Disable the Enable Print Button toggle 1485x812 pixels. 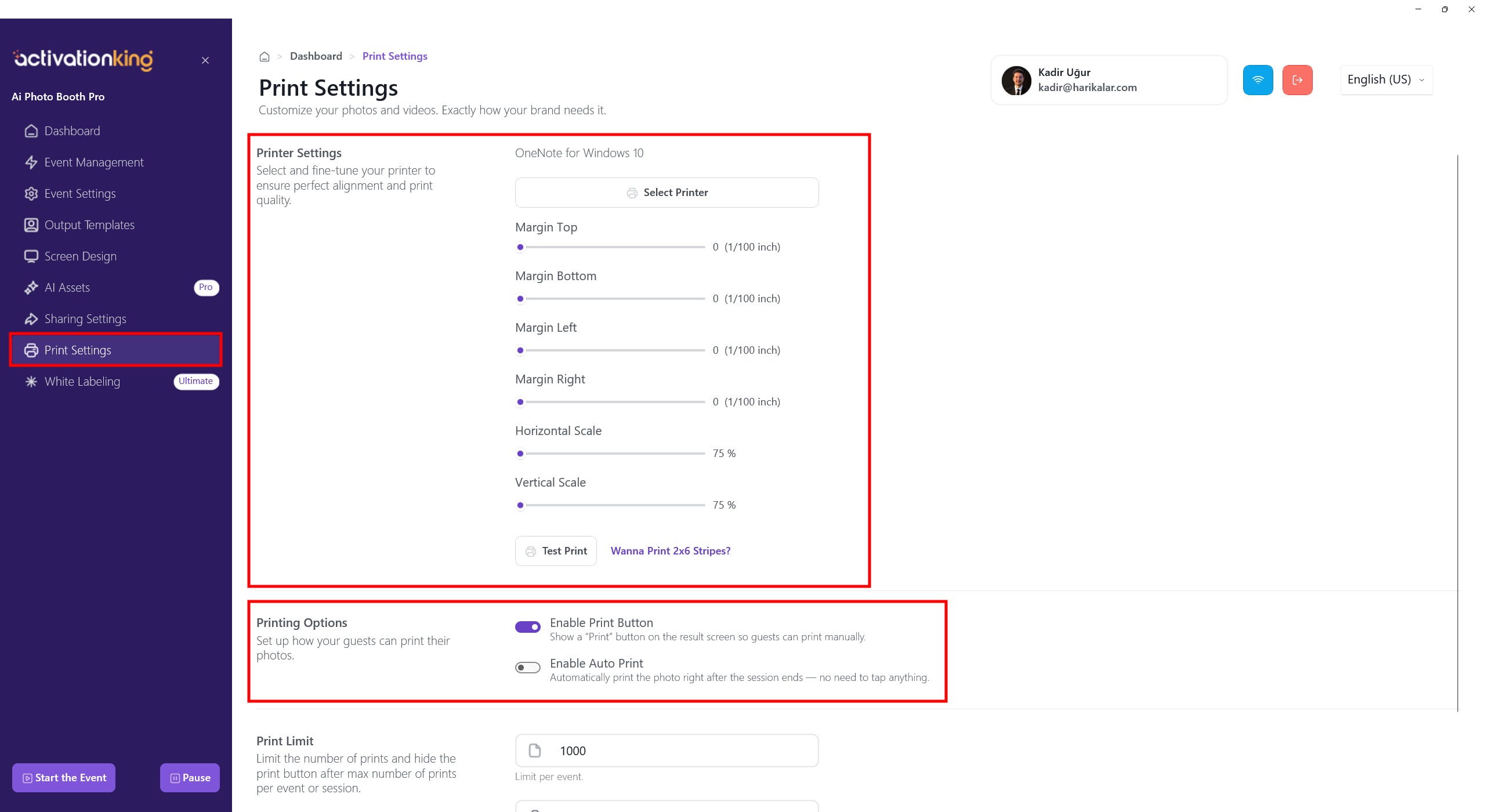[x=527, y=627]
